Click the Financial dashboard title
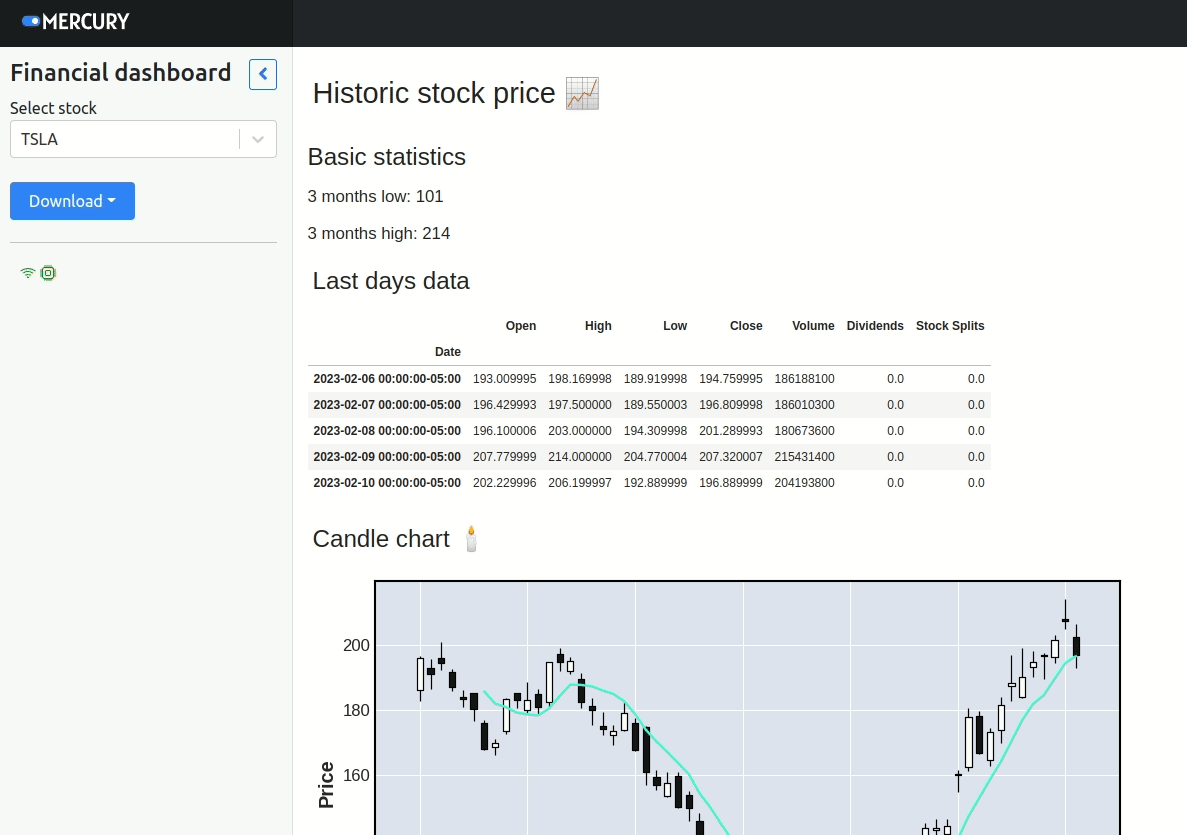 tap(120, 72)
